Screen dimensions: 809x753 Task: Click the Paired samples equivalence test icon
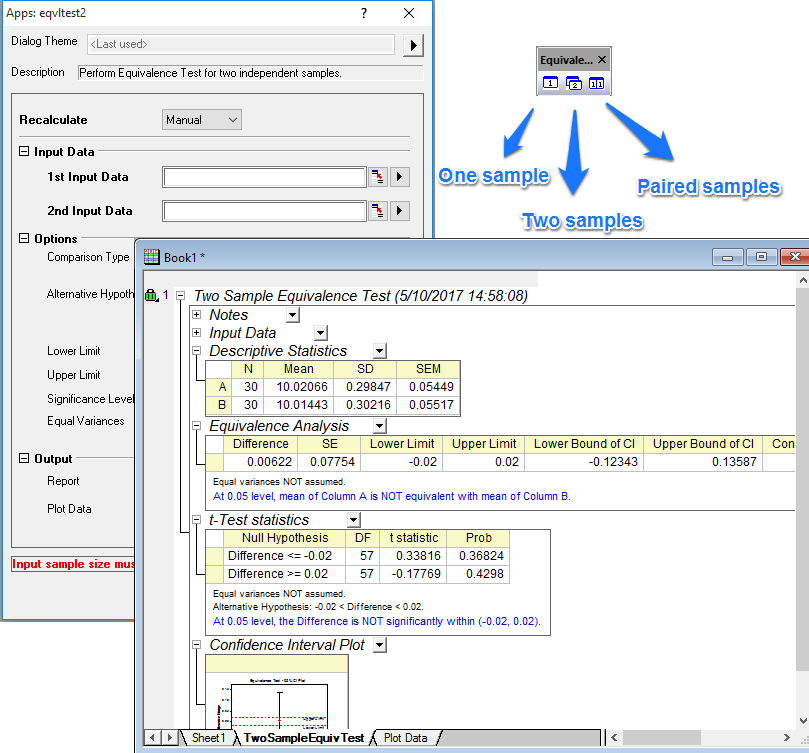(596, 84)
